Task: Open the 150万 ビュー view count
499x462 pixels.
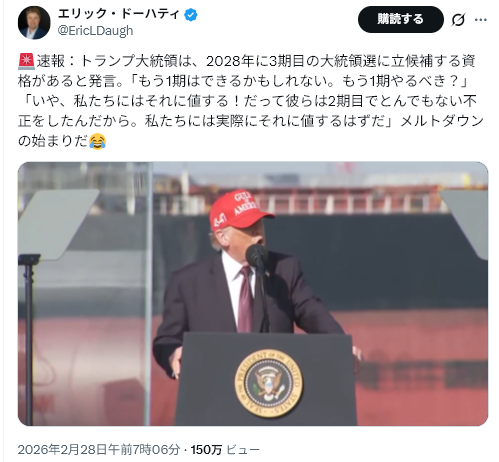Action: tap(225, 450)
